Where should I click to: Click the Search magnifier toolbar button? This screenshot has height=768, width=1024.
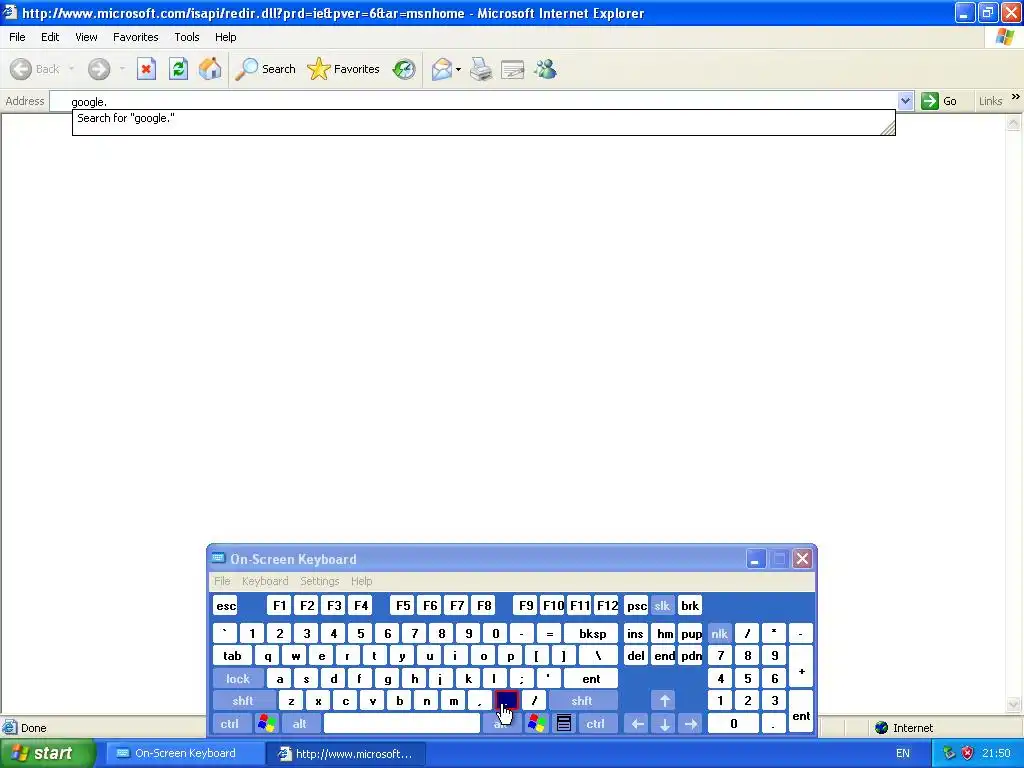coord(265,69)
